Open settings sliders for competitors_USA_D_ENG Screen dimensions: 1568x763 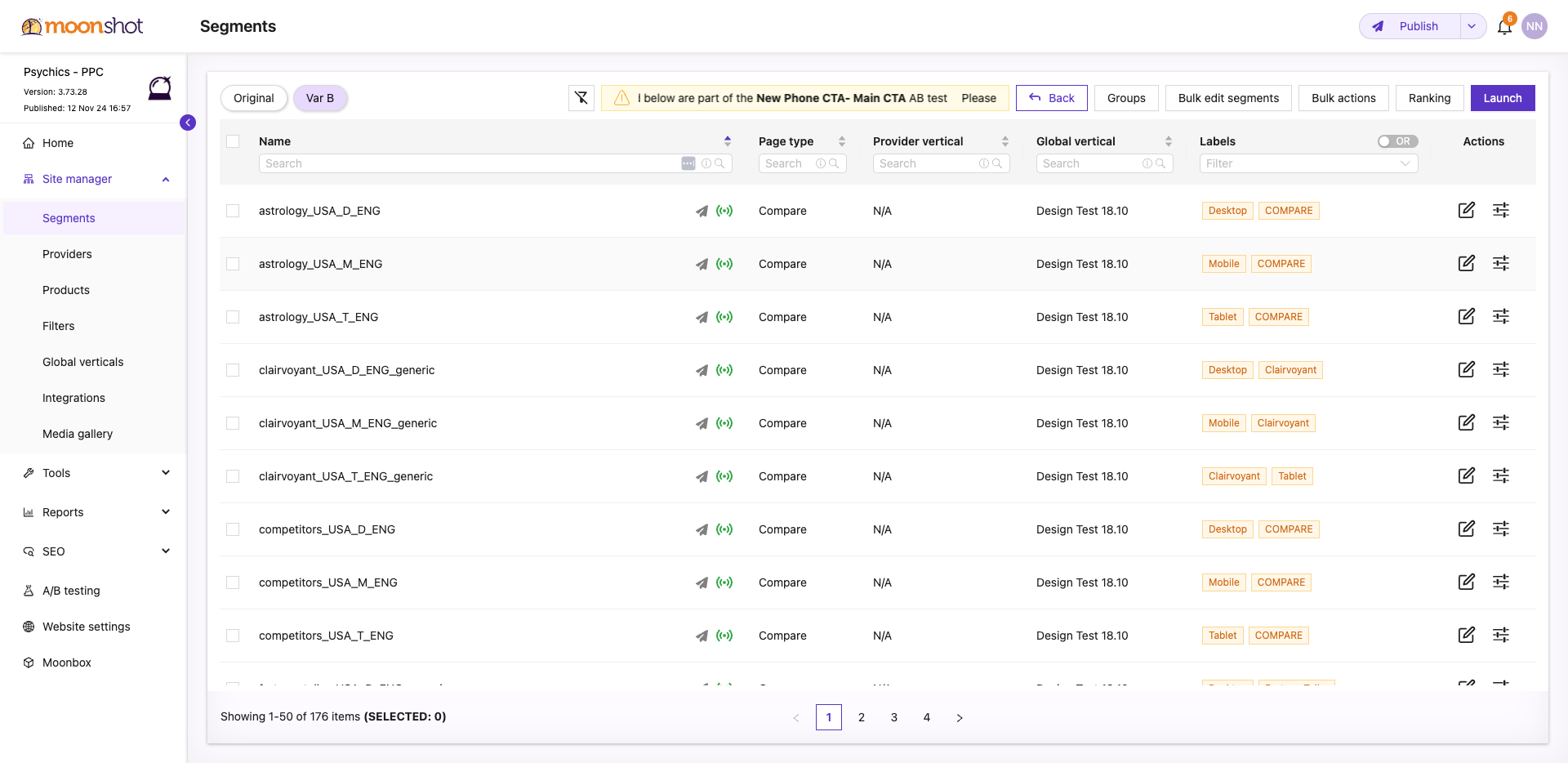click(1501, 529)
